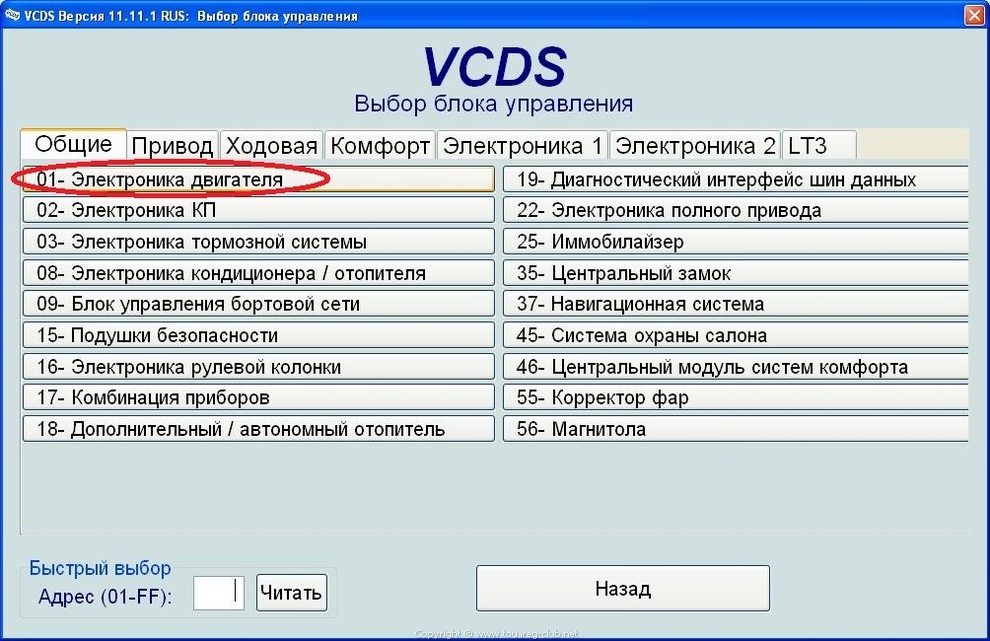Open 01- Электроника двигателя module
The image size is (990, 641).
258,179
